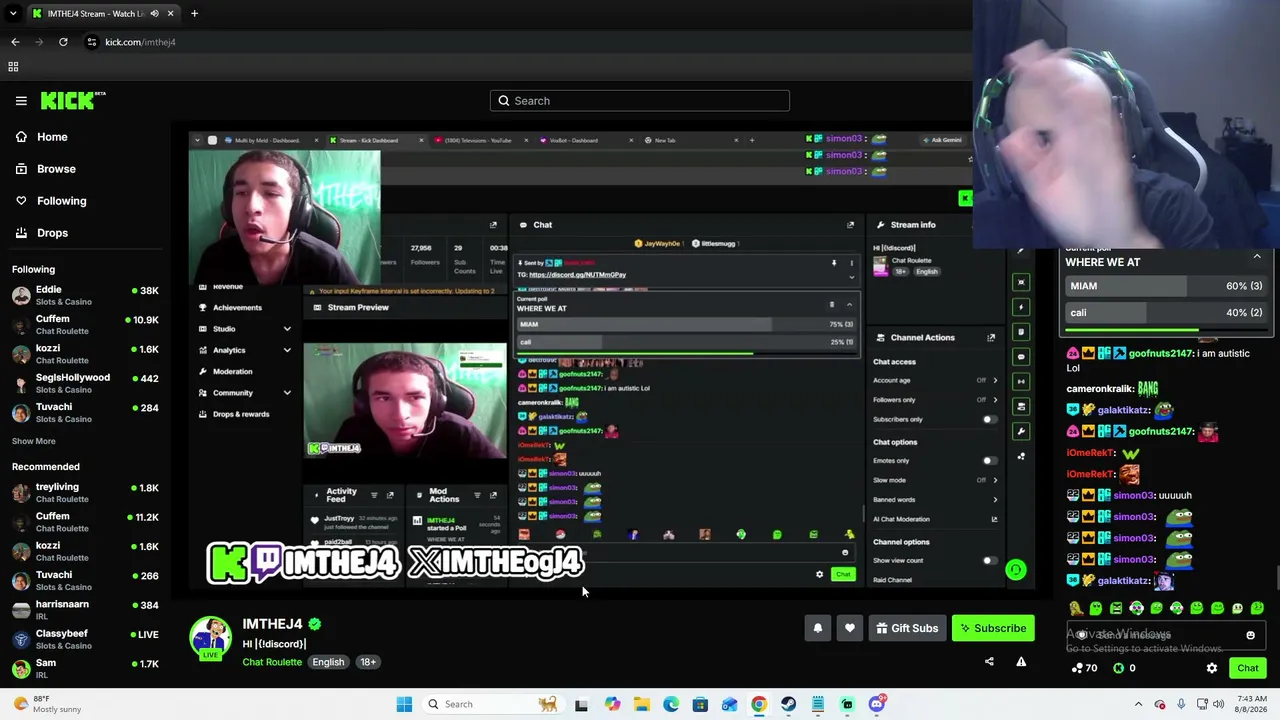The image size is (1280, 720).
Task: Open Classybeef recommended channel
Action: [85, 639]
